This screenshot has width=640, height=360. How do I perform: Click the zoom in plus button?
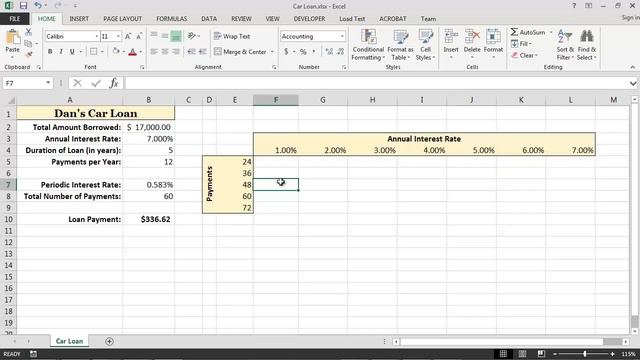click(x=612, y=354)
